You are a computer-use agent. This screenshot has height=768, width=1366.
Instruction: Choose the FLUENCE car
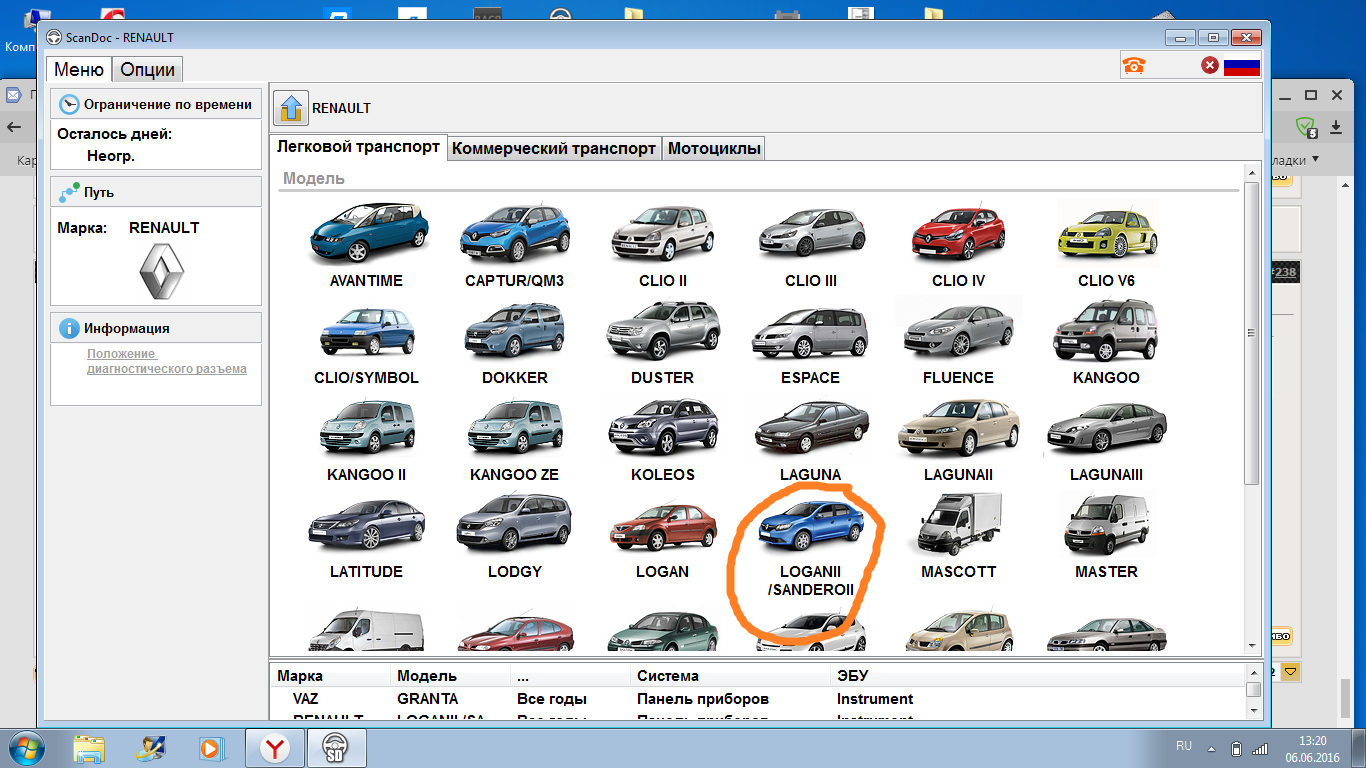pyautogui.click(x=958, y=342)
